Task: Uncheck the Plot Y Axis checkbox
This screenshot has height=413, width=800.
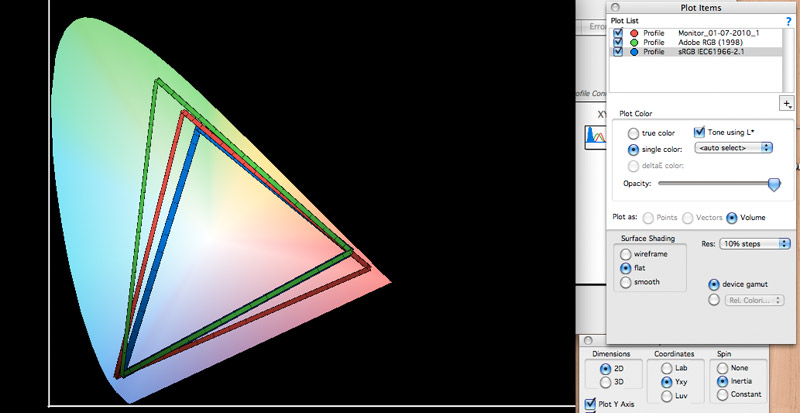Action: tap(589, 404)
